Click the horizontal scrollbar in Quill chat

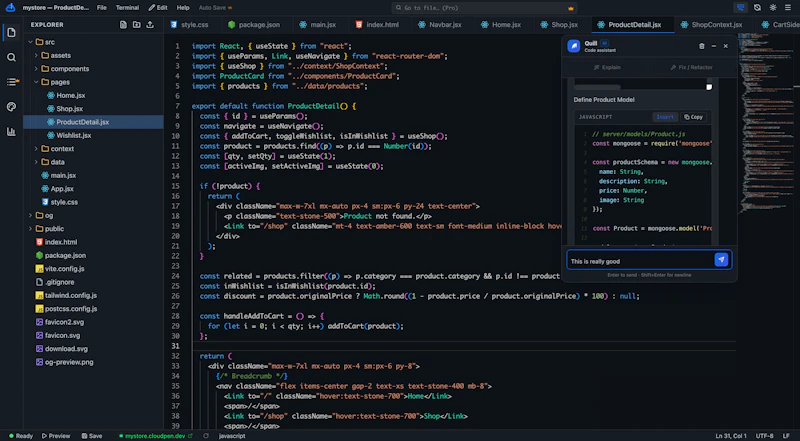[x=597, y=87]
